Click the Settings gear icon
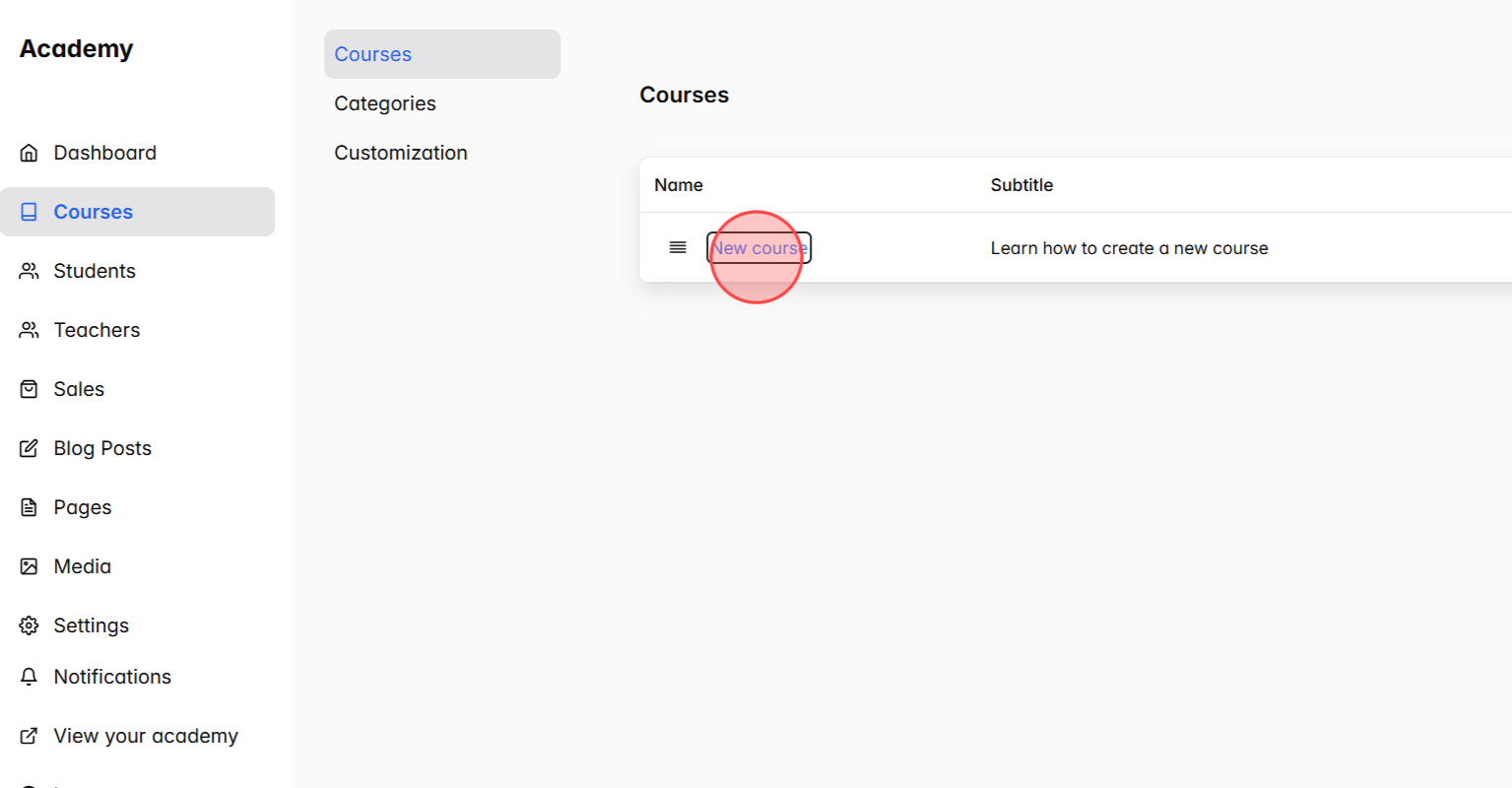 pyautogui.click(x=30, y=624)
